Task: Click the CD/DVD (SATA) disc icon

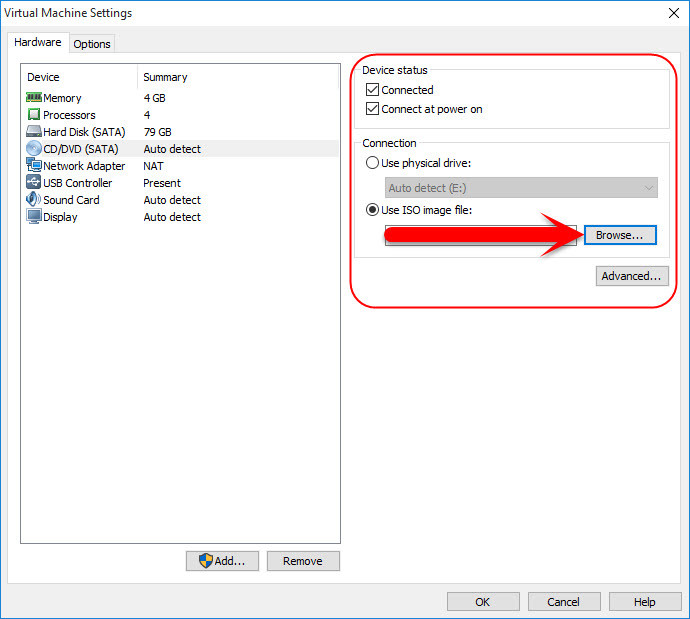Action: tap(34, 148)
